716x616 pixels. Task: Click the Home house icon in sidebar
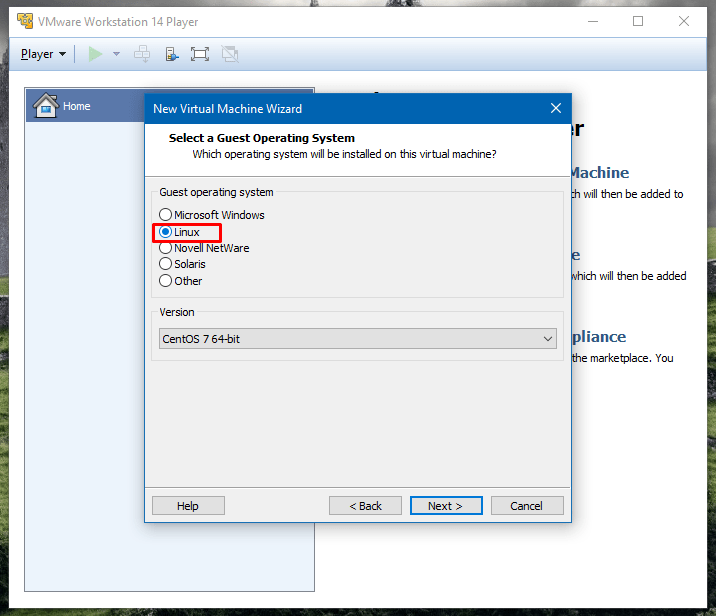coord(46,105)
